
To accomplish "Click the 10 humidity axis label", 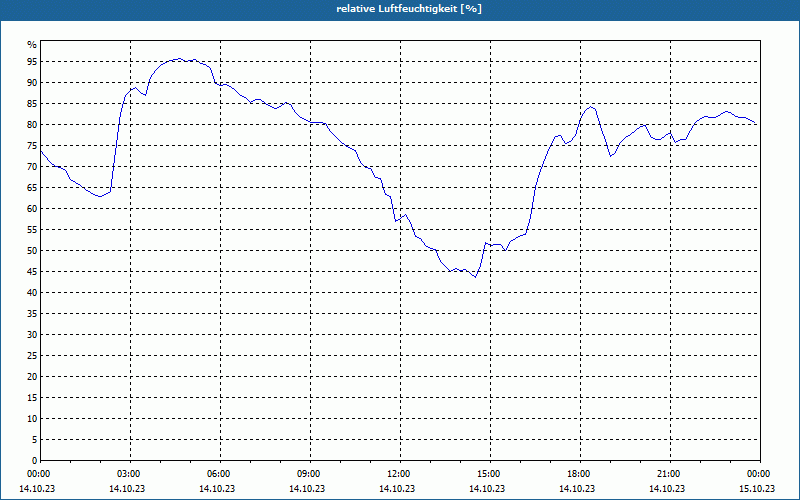I will pos(32,419).
